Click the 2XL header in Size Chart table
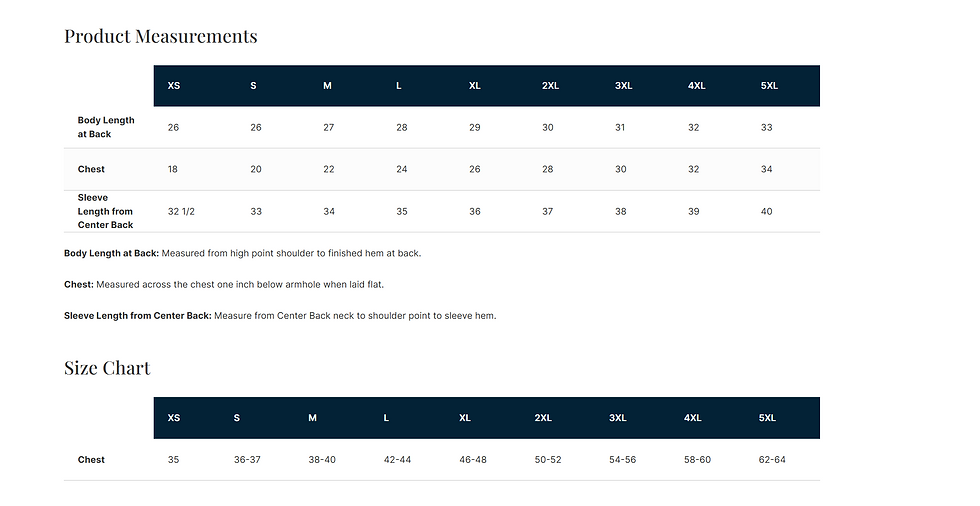 [543, 418]
